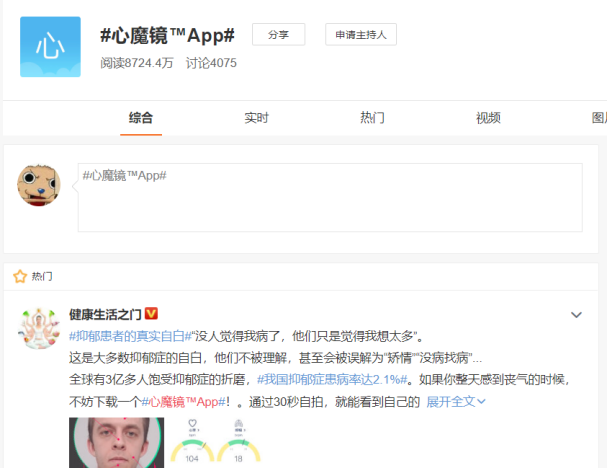This screenshot has height=468, width=607.
Task: Select the 综合 tab
Action: click(141, 118)
